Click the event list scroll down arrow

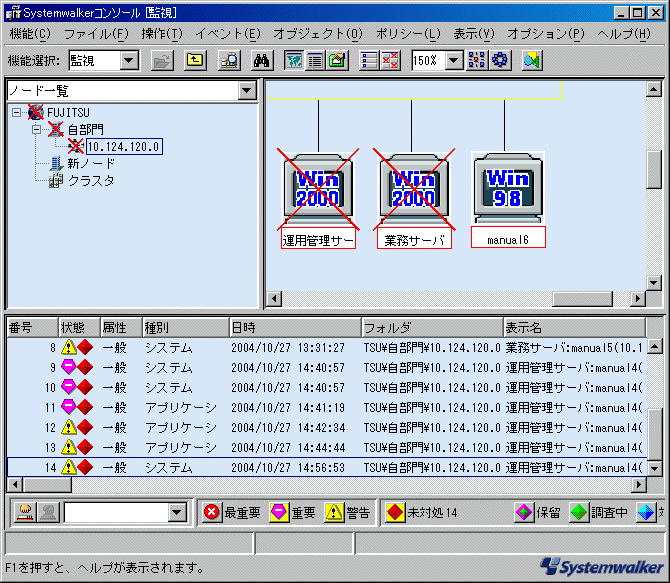point(654,468)
